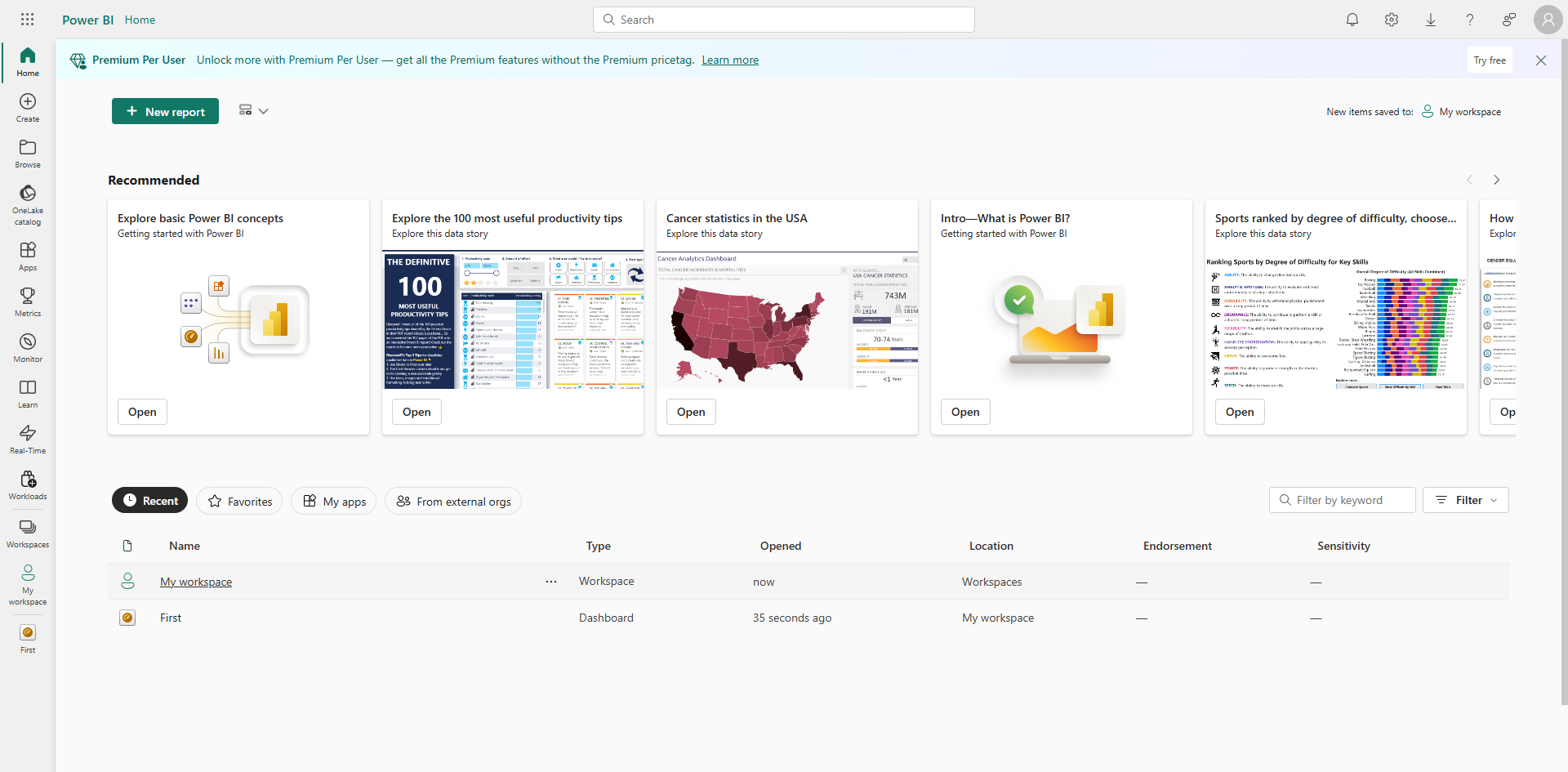Click the '35 seconds ago' opened time

(792, 618)
